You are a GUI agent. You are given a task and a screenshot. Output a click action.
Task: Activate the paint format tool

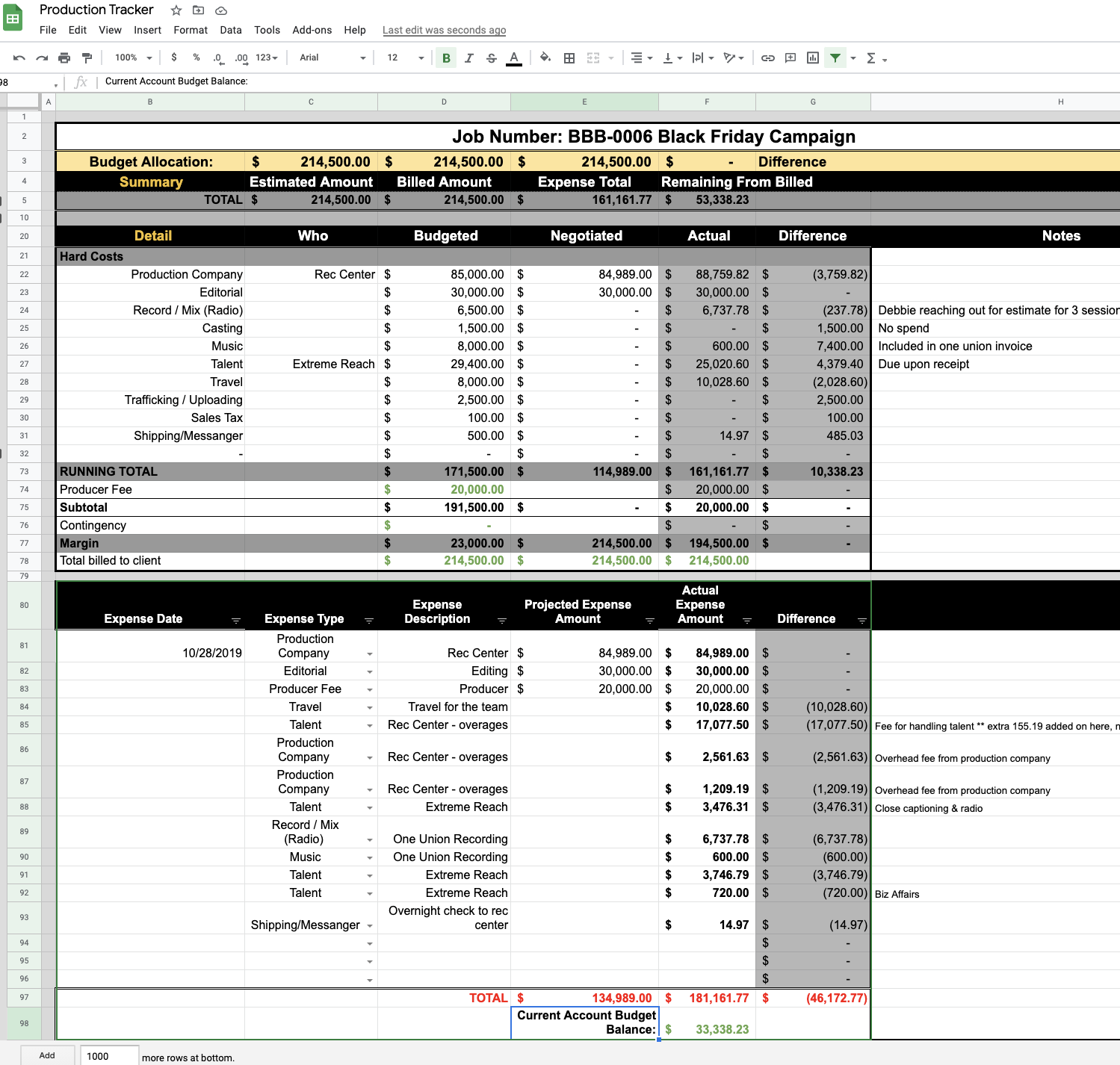(87, 58)
